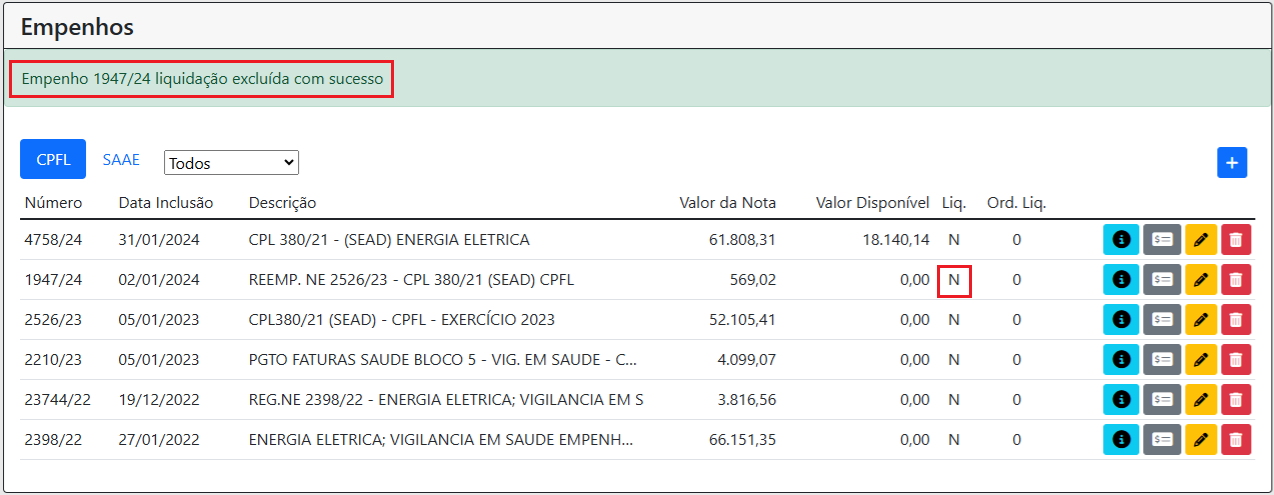The image size is (1274, 495).
Task: Click the Número column header
Action: [x=54, y=203]
